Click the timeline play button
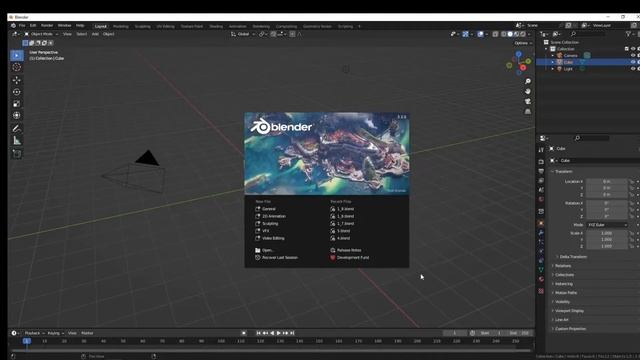The width and height of the screenshot is (640, 360). pyautogui.click(x=279, y=333)
